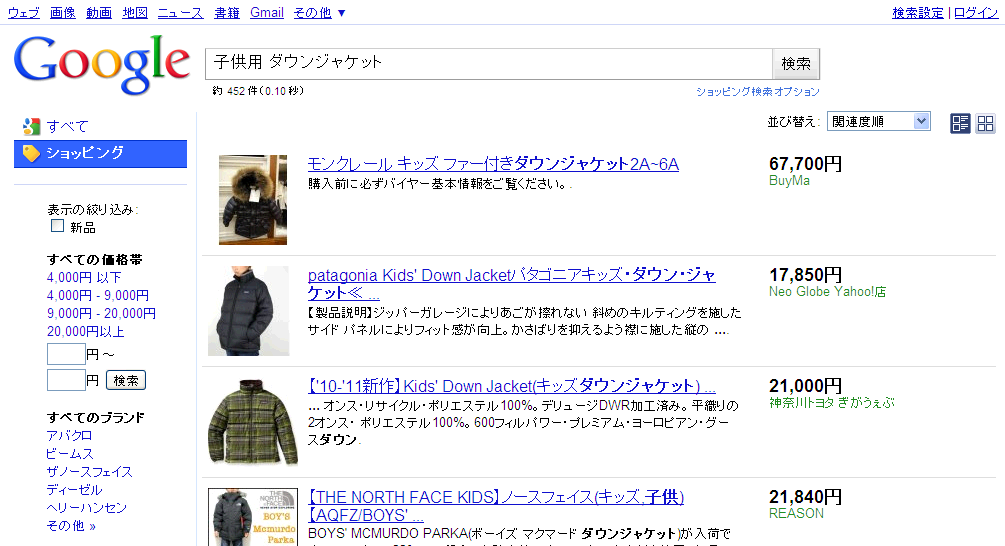The width and height of the screenshot is (1005, 546).
Task: Filter by brand ヘリーハンセン
Action: 87,508
